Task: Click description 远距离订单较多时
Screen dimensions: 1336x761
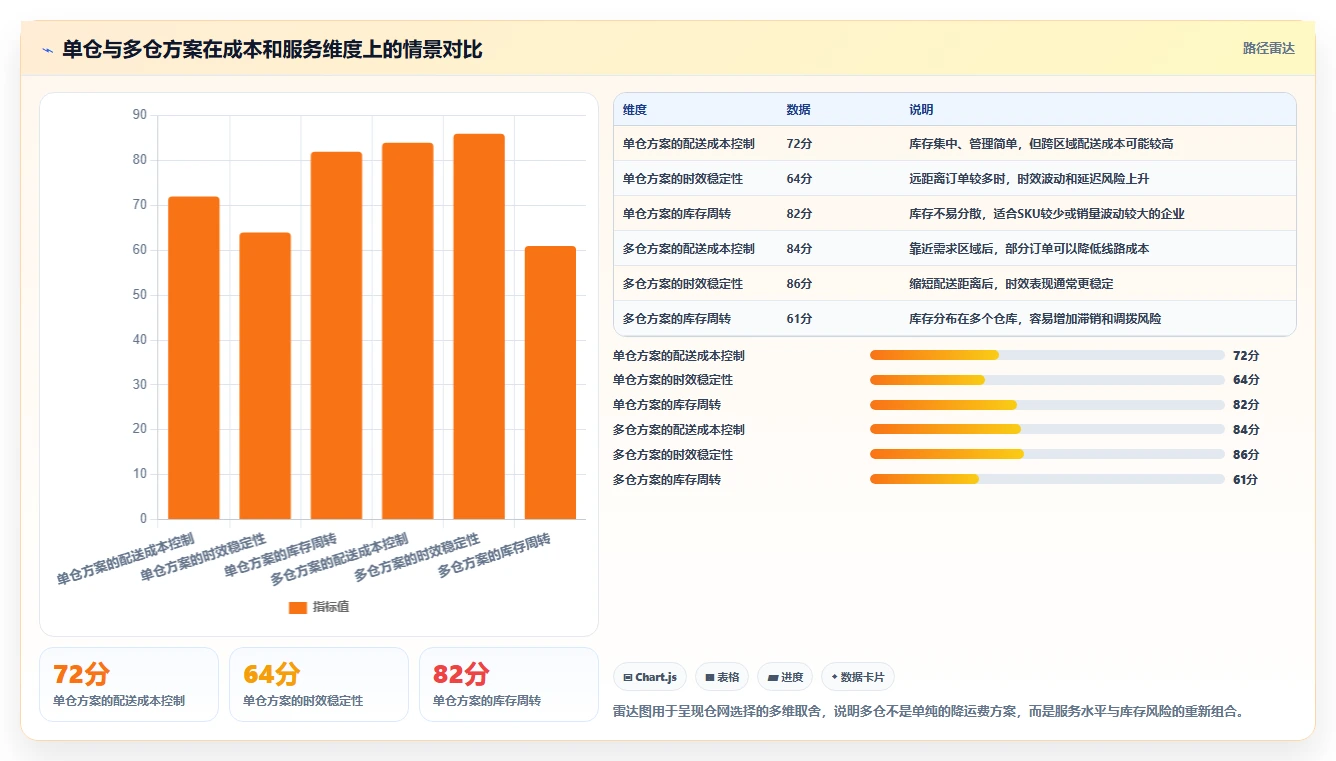Action: (x=1029, y=179)
